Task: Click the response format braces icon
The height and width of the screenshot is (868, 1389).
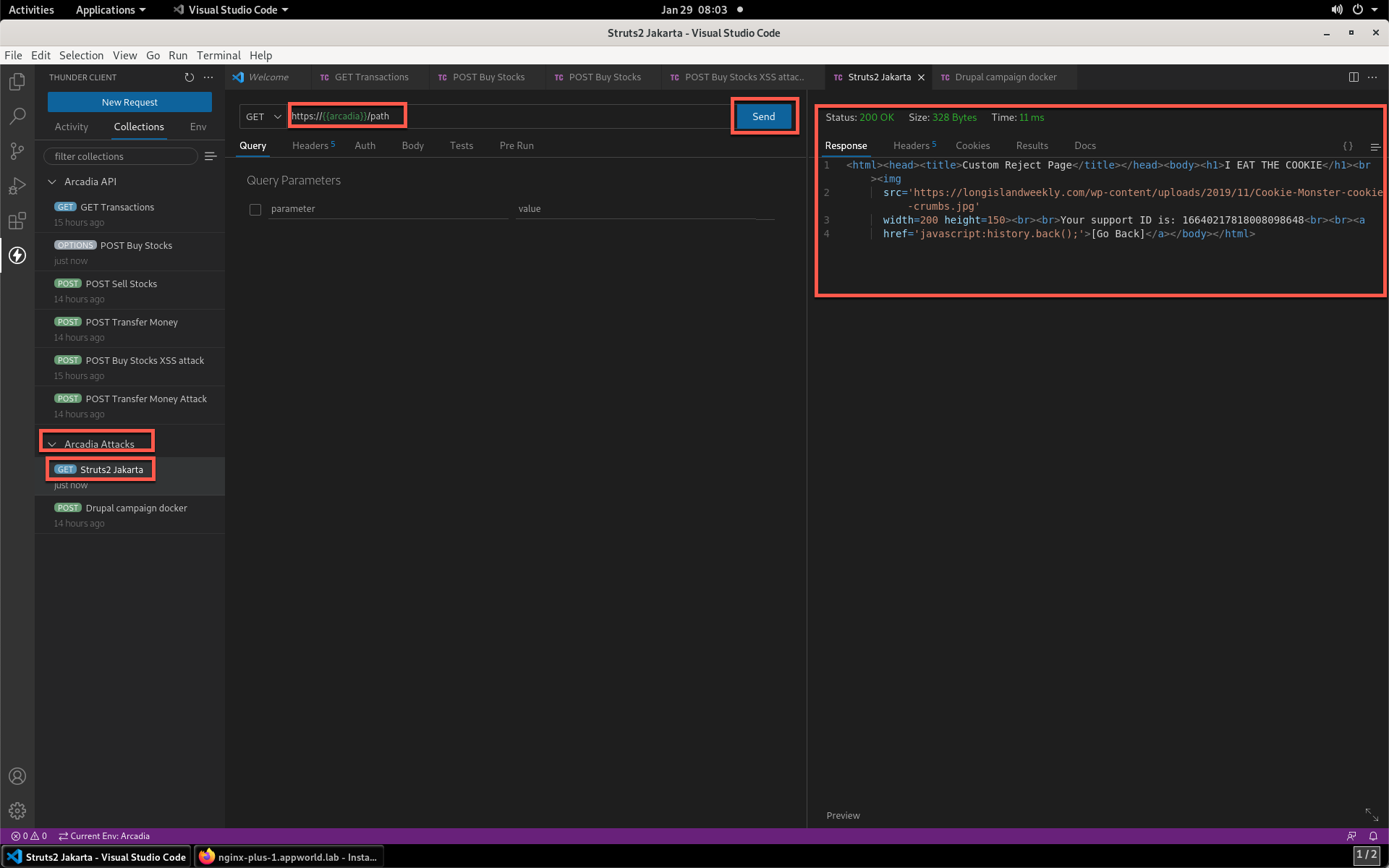Action: (1348, 146)
